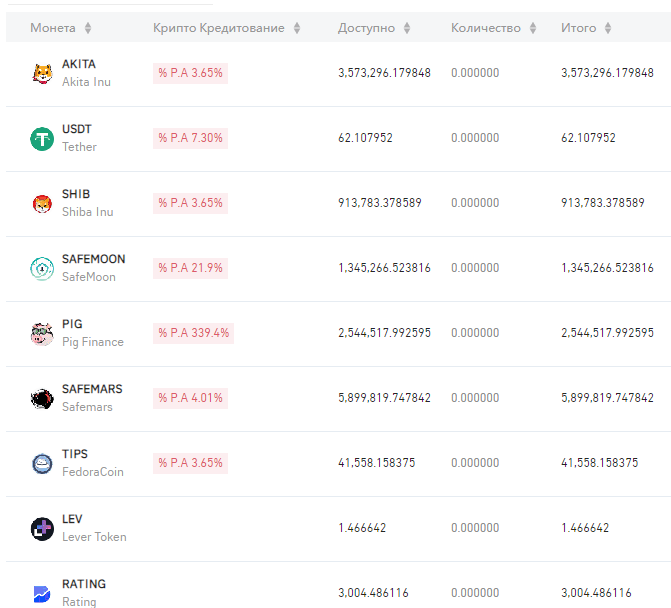Click SAFEMARS total value in Итого column
This screenshot has width=671, height=608.
pos(607,398)
